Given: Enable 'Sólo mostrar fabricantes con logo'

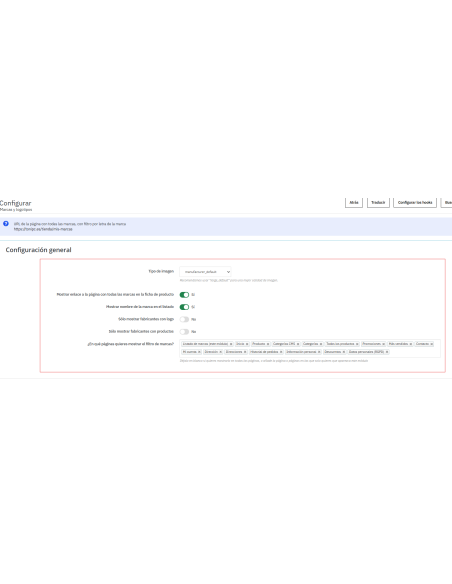Looking at the screenshot, I should click(184, 320).
